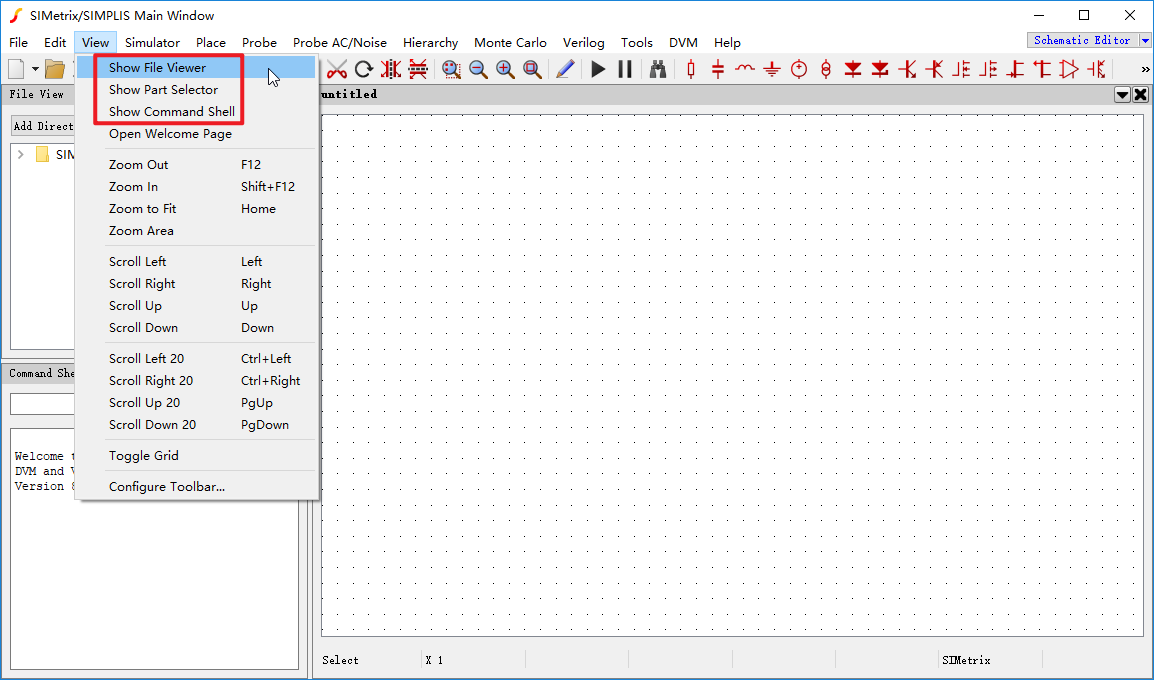Click the Select status bar text
The width and height of the screenshot is (1154, 680).
click(341, 660)
